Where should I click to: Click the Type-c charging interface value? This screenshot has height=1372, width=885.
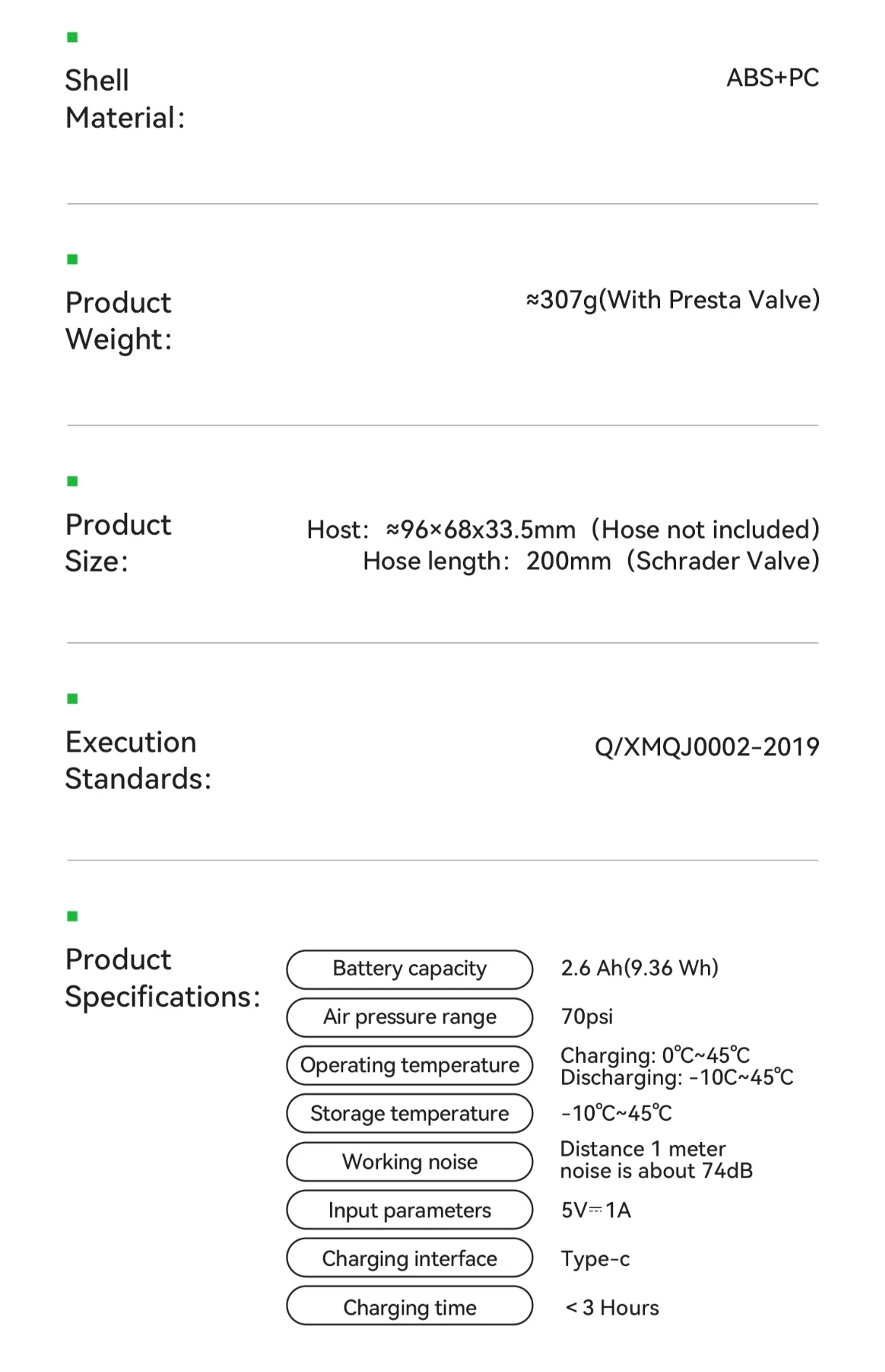(596, 1259)
